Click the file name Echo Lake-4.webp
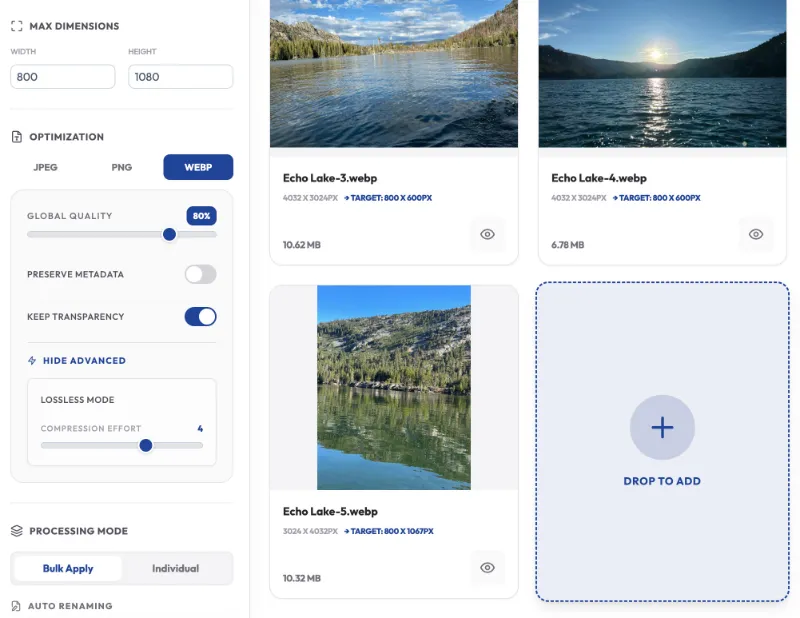Image resolution: width=800 pixels, height=618 pixels. click(599, 178)
